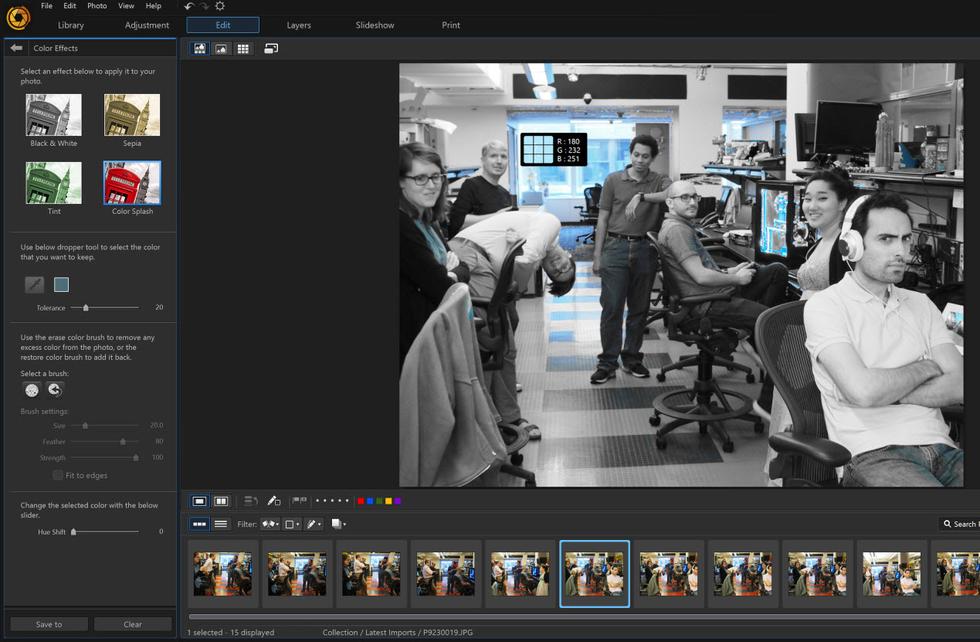980x642 pixels.
Task: Switch to the Slideshow tab
Action: (375, 25)
